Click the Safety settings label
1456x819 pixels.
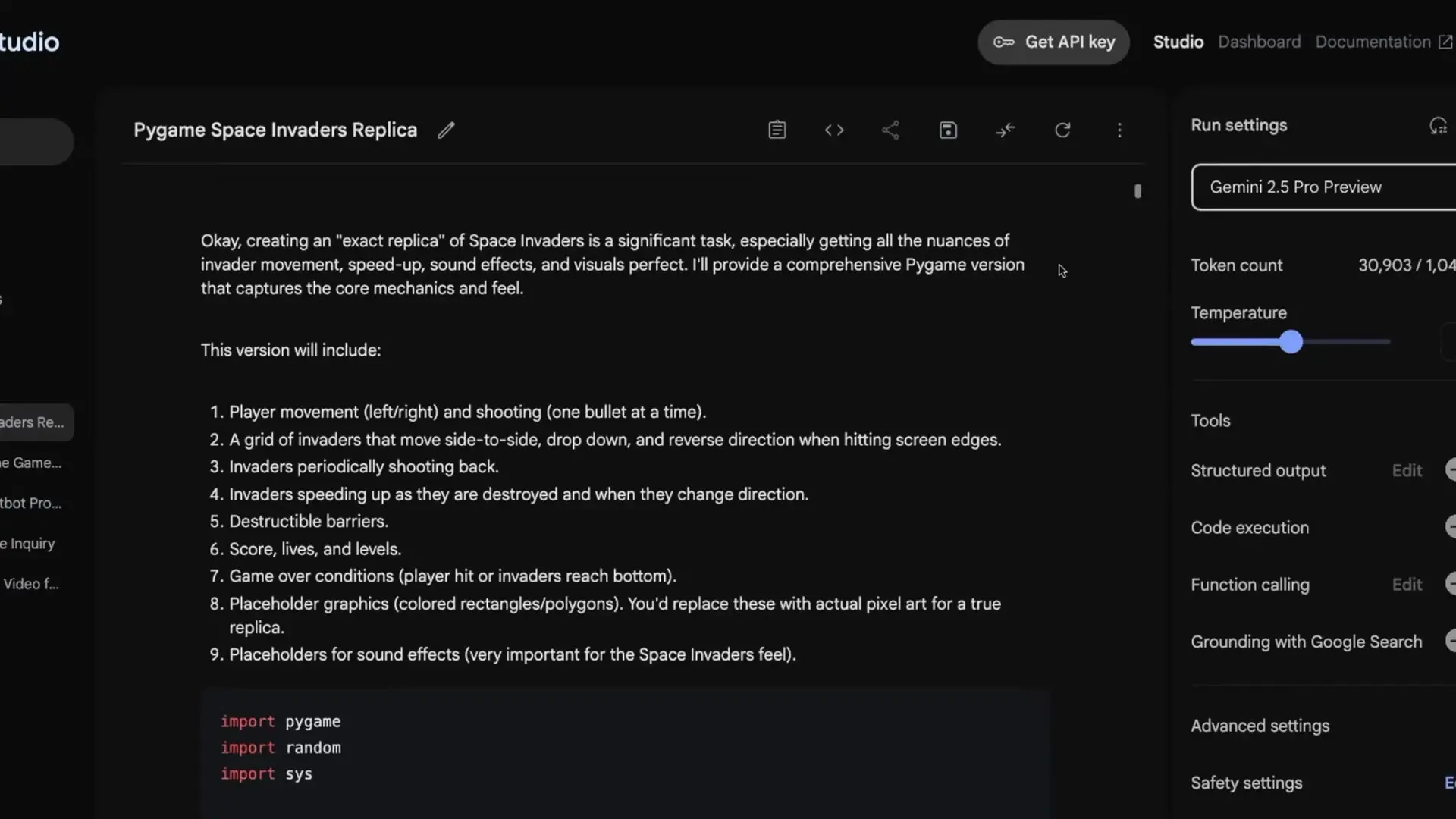(1246, 783)
